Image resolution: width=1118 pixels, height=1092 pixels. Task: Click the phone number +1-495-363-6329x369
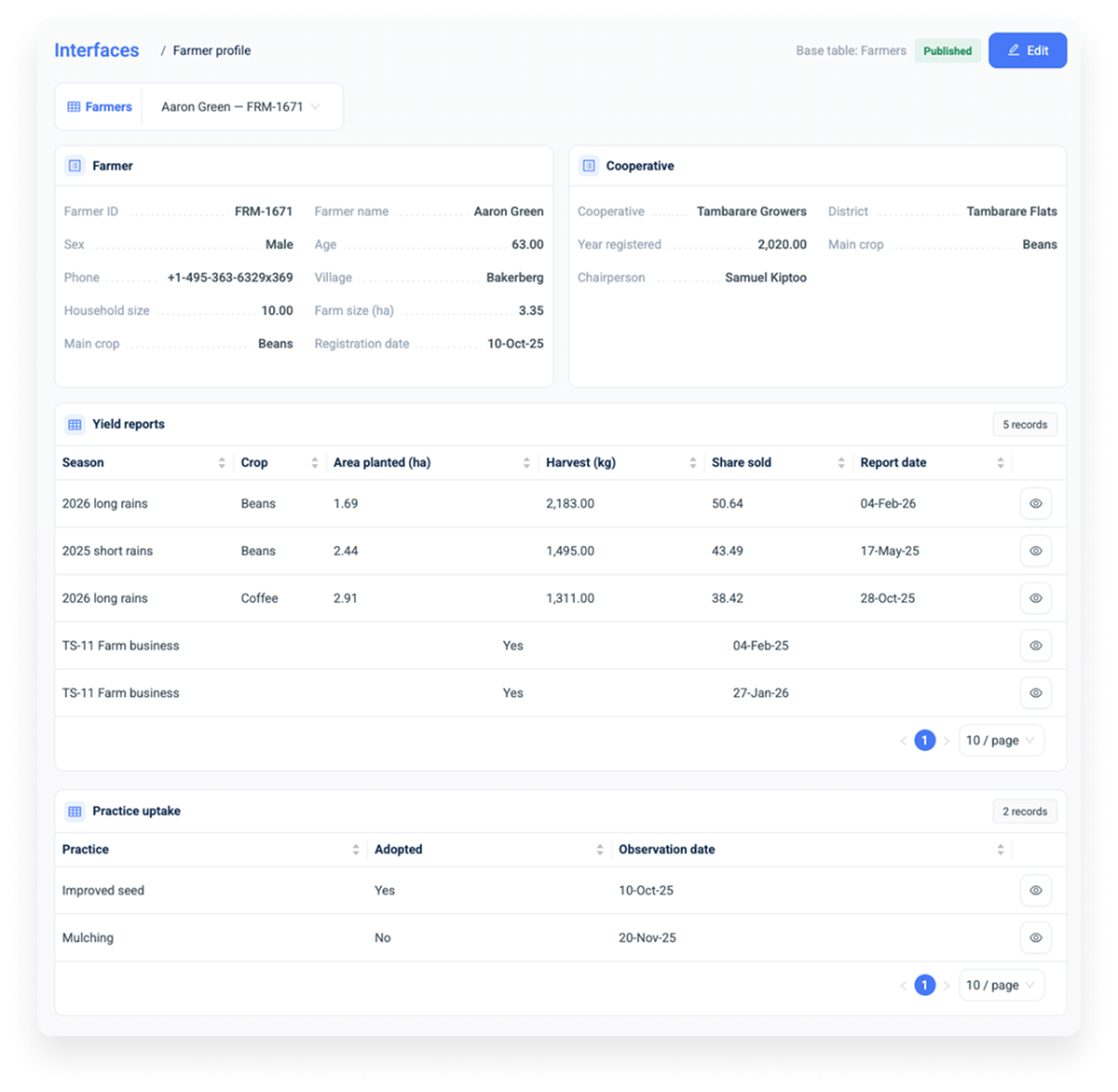pyautogui.click(x=230, y=278)
